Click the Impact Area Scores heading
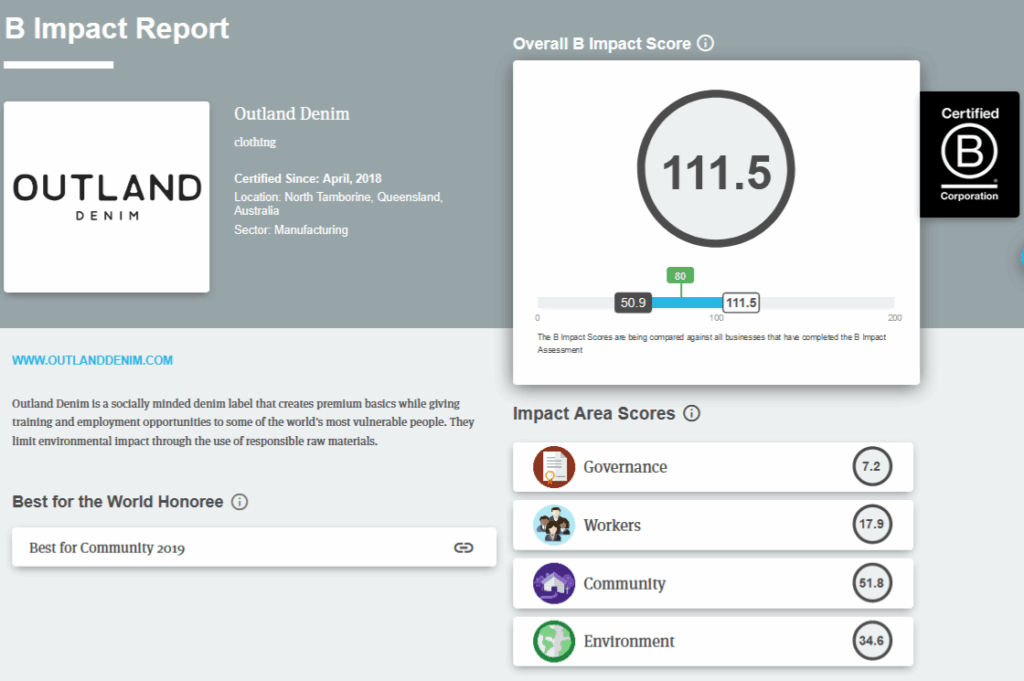Screen dimensions: 1024x681 pyautogui.click(x=594, y=413)
